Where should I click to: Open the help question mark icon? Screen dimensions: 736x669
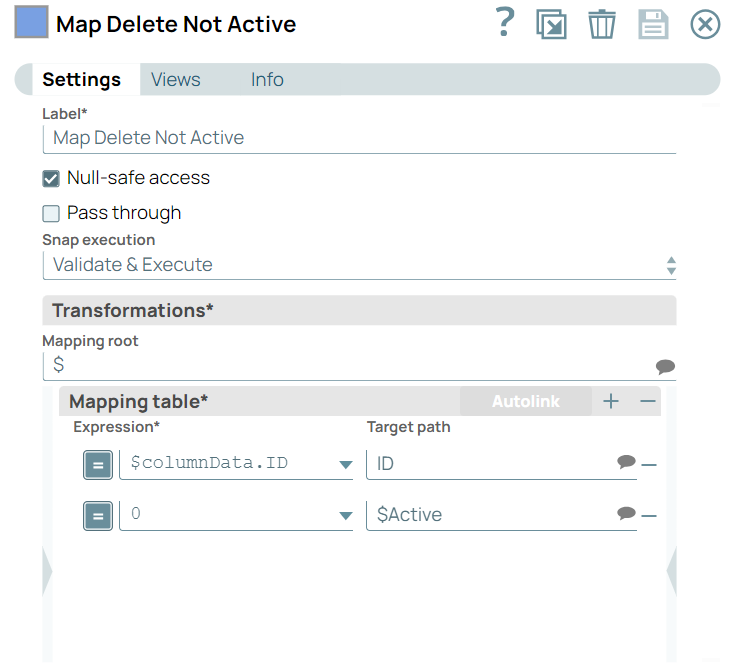tap(505, 22)
